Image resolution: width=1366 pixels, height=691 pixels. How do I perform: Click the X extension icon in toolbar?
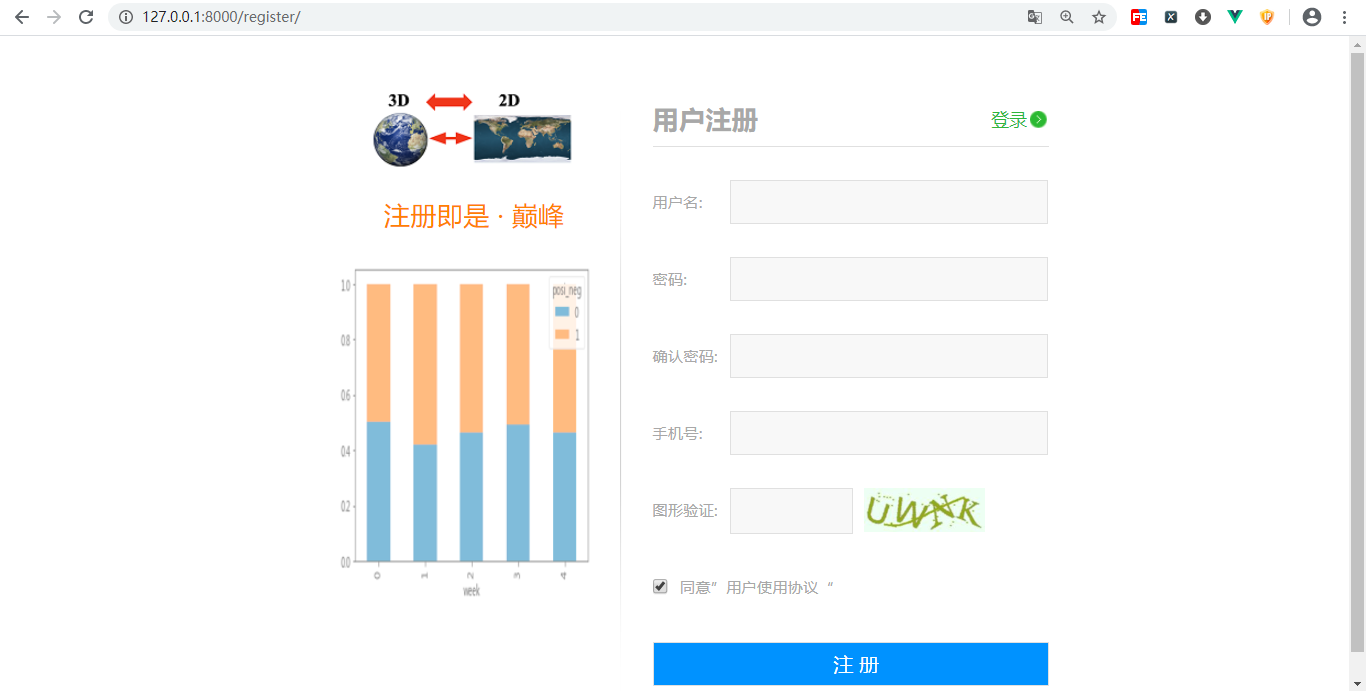[1170, 17]
